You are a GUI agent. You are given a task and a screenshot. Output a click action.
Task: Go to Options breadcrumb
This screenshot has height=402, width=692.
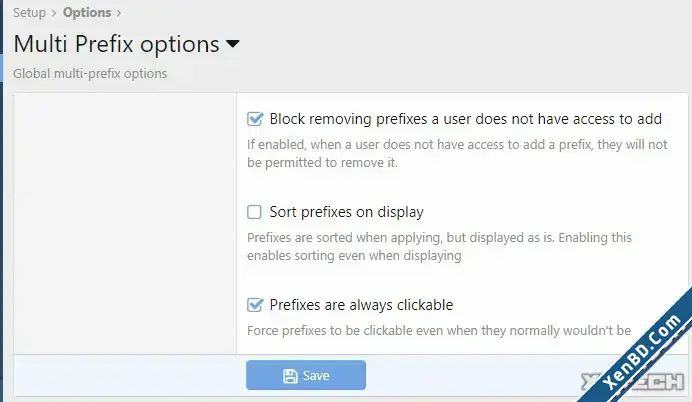[x=87, y=13]
